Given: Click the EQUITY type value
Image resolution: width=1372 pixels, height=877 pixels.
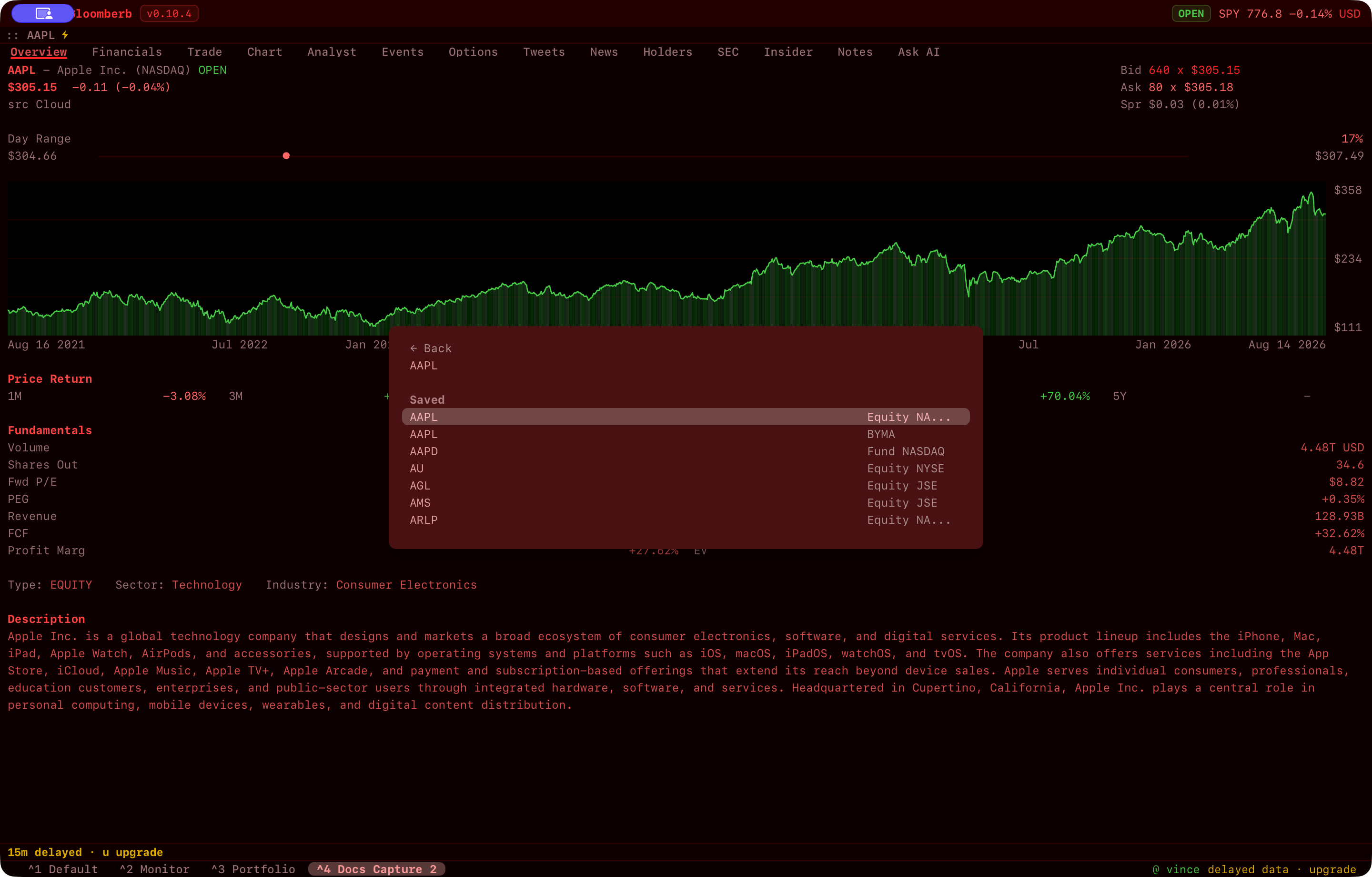Looking at the screenshot, I should point(71,585).
